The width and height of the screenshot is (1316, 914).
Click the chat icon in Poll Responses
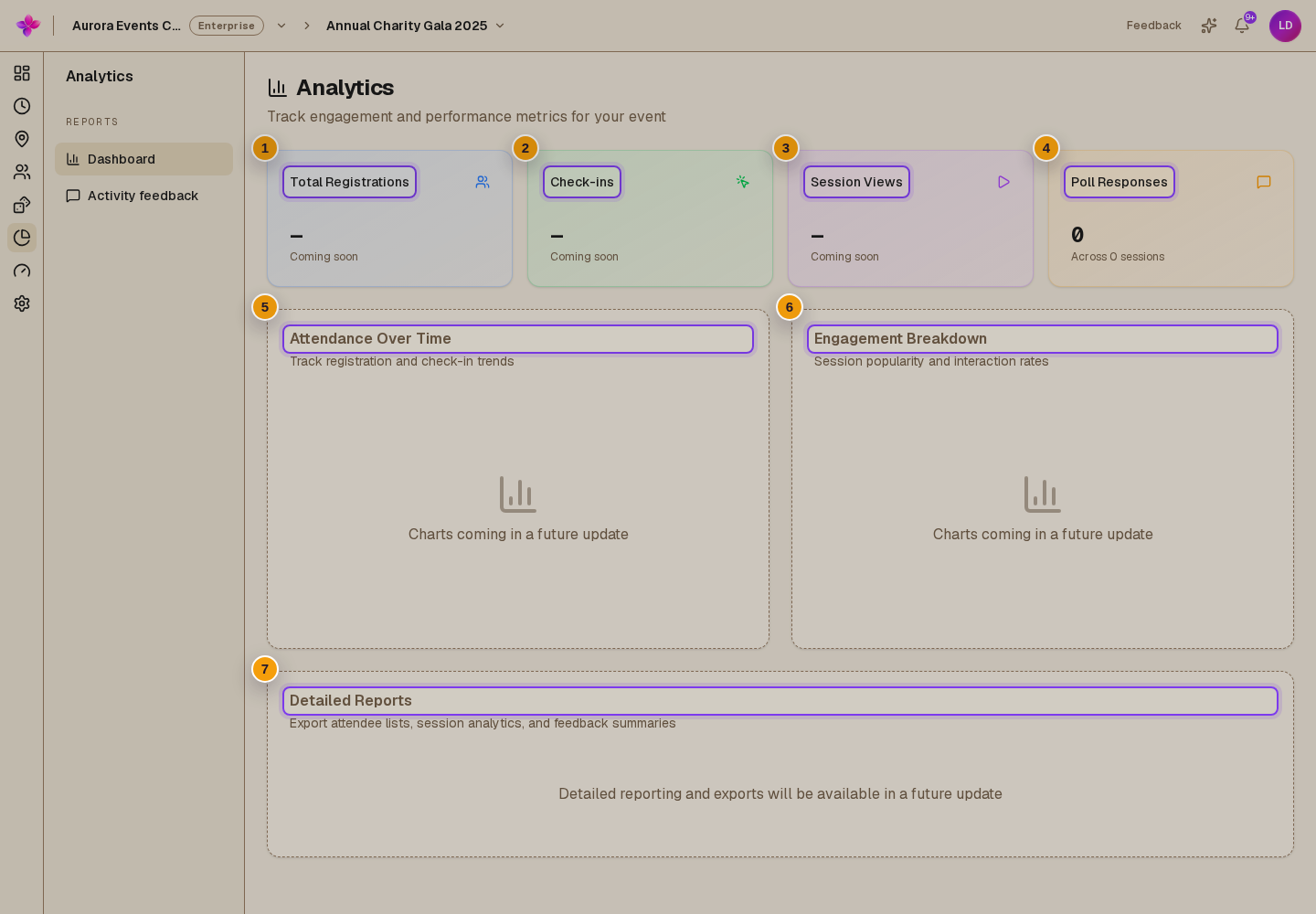point(1264,182)
